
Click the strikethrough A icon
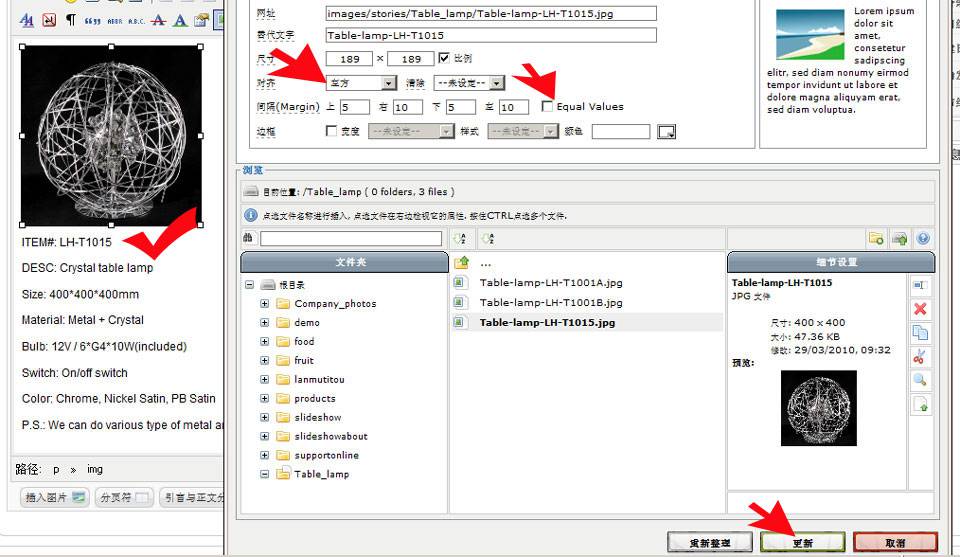(x=159, y=20)
